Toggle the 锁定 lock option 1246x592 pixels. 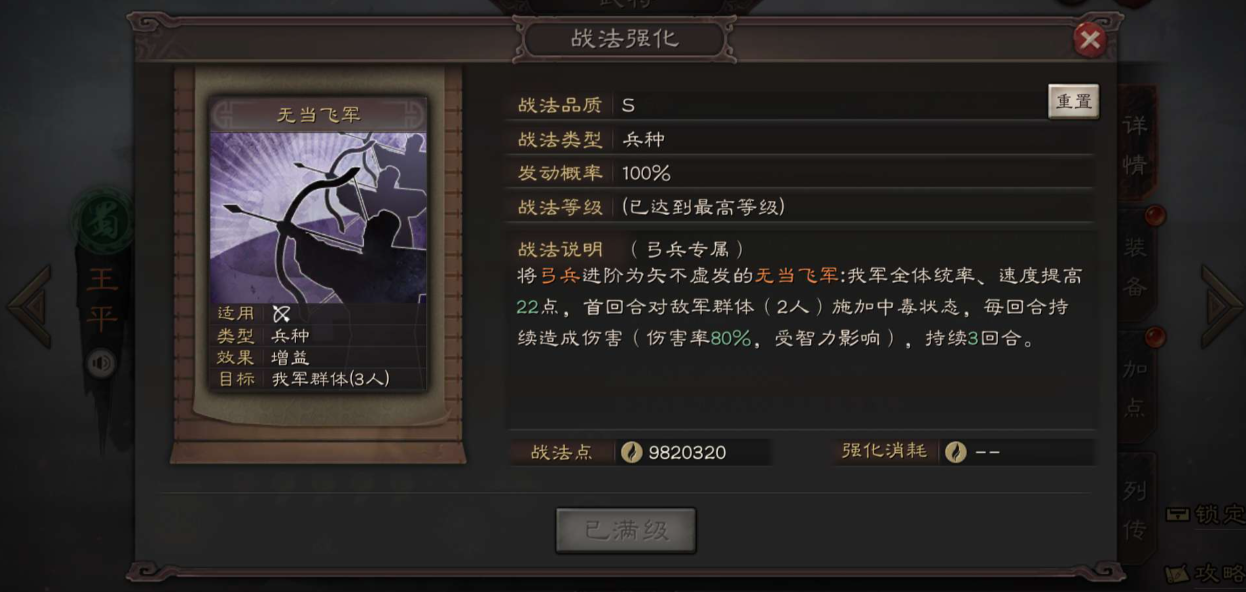click(x=1206, y=515)
